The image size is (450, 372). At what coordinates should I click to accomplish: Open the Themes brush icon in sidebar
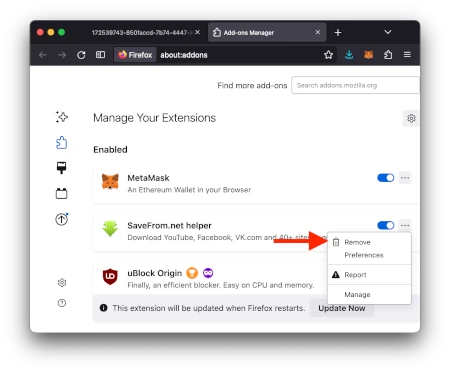(x=61, y=168)
